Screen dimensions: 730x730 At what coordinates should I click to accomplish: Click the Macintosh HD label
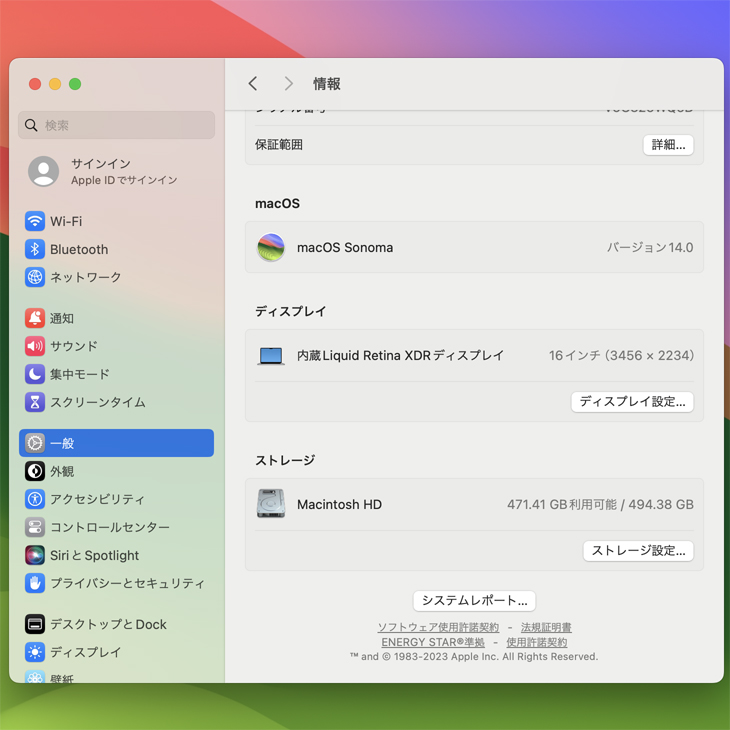(x=339, y=504)
